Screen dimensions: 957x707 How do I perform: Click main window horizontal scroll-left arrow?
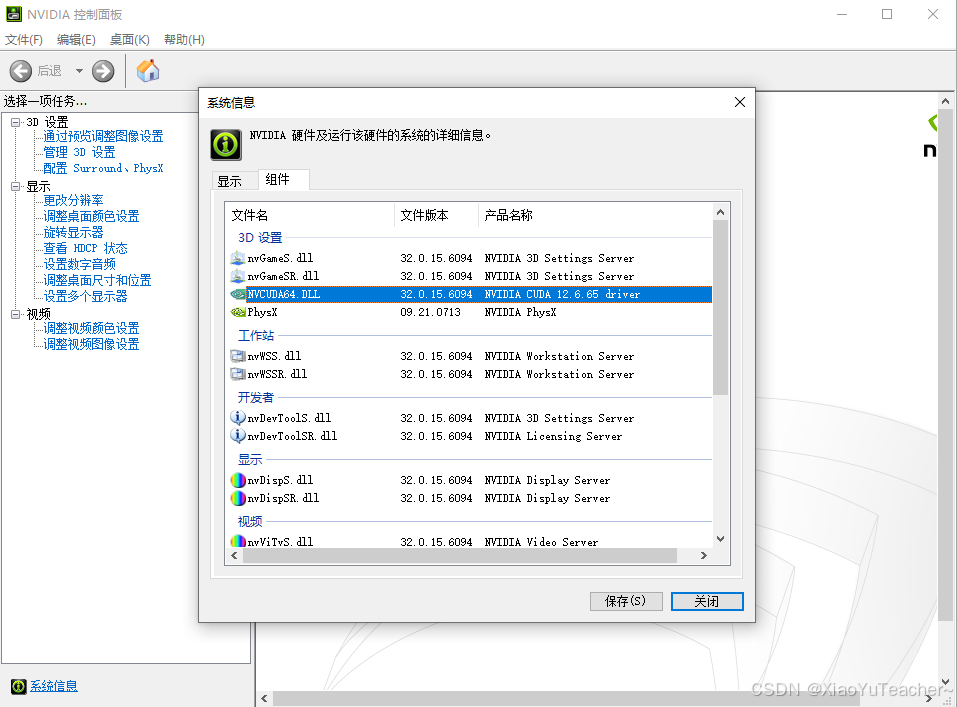264,698
